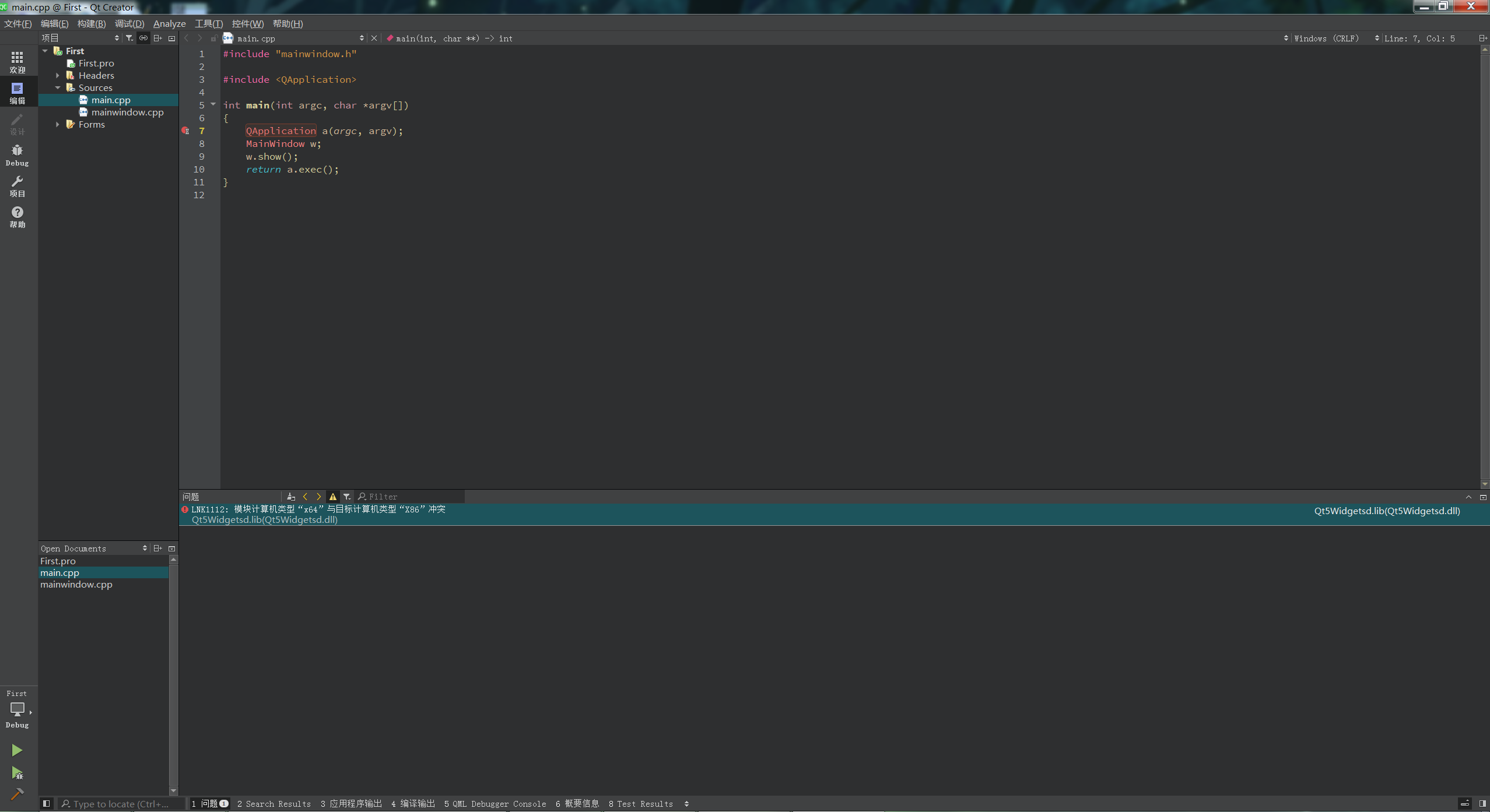Select mainwindow.cpp in Sources folder

tap(127, 112)
